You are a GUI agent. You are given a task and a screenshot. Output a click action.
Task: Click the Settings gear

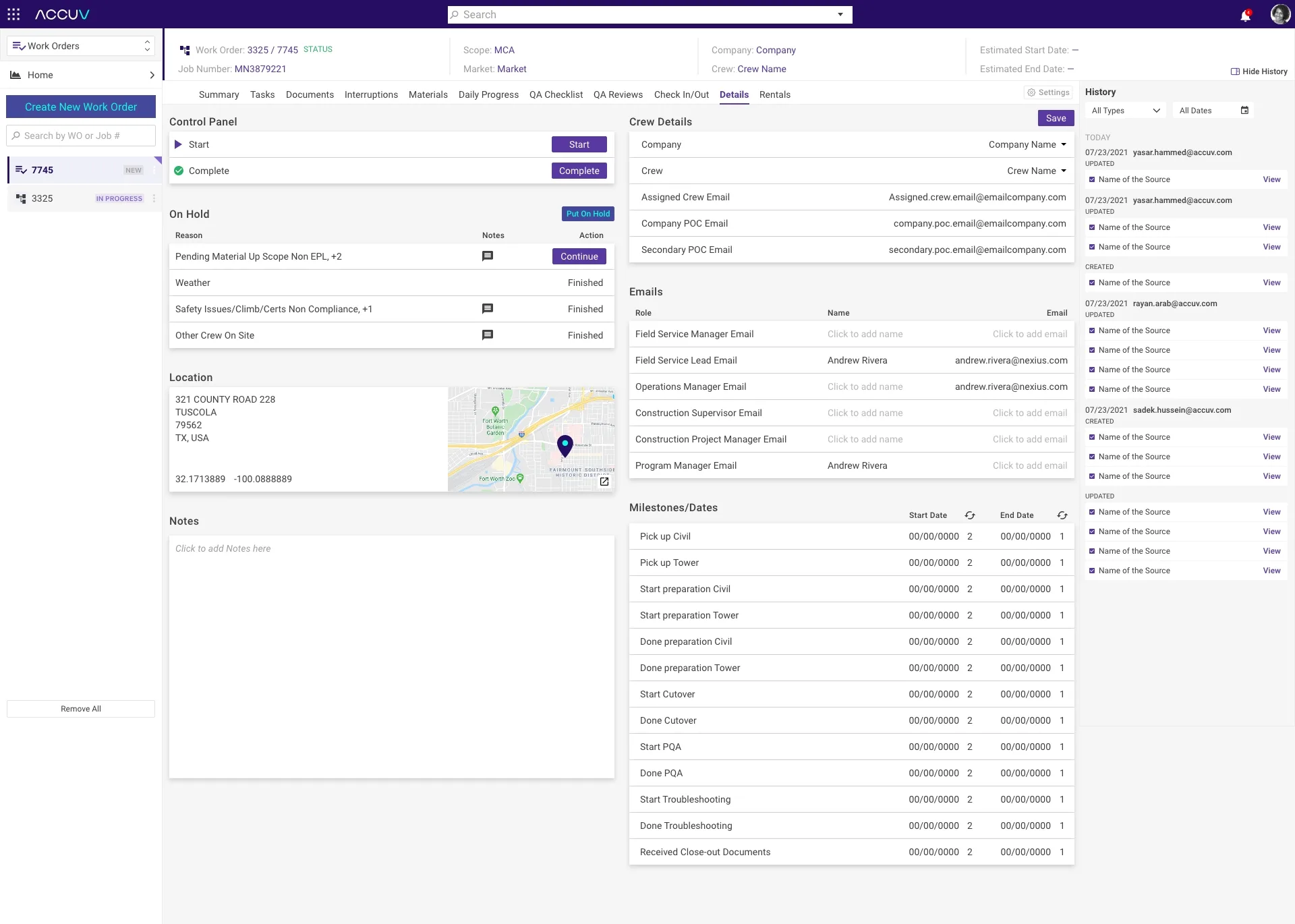pyautogui.click(x=1031, y=92)
